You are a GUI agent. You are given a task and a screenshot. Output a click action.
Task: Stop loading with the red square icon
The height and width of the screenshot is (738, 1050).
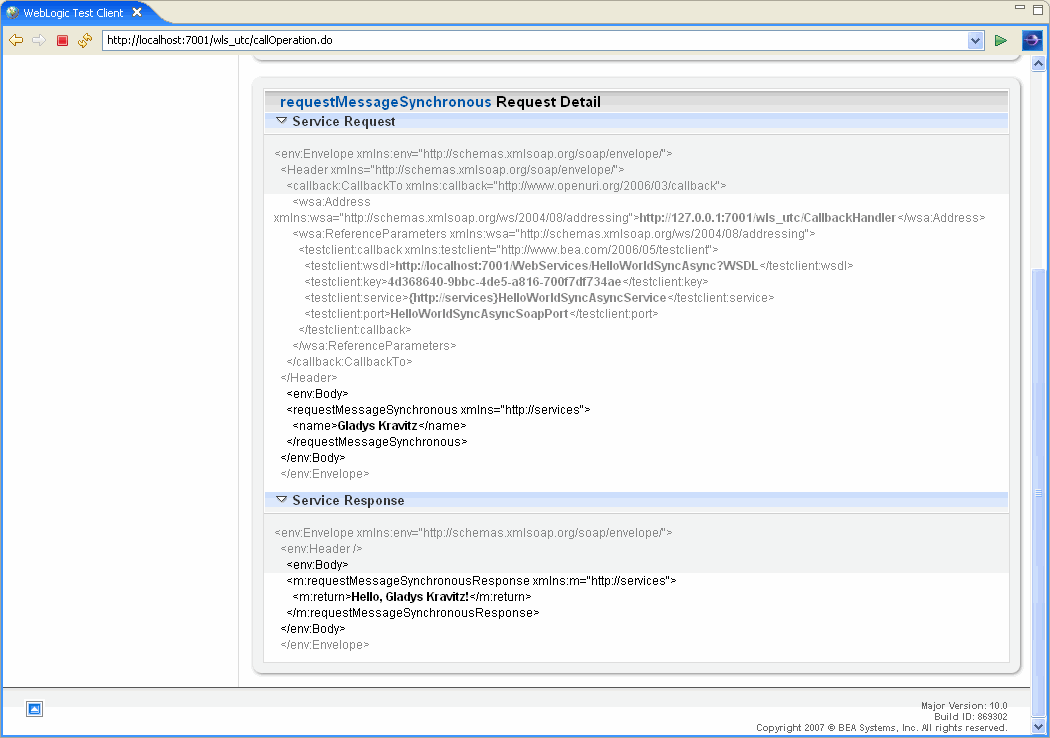[x=62, y=40]
